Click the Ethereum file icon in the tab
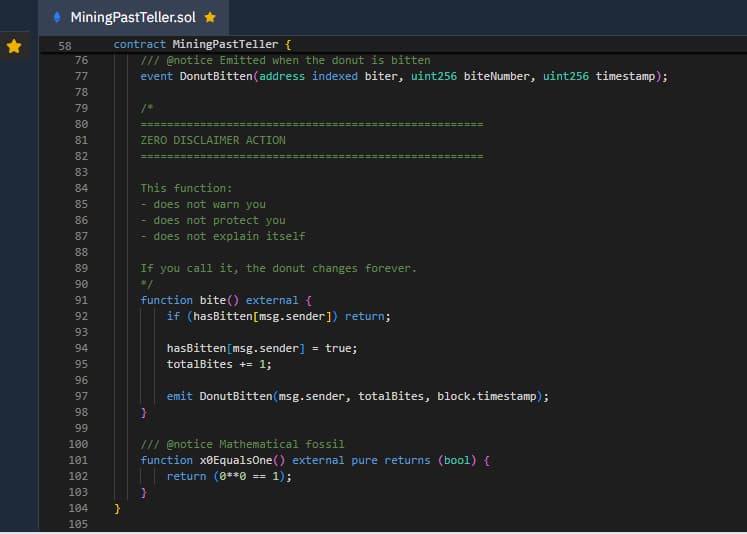Viewport: 747px width, 534px height. pyautogui.click(x=57, y=17)
